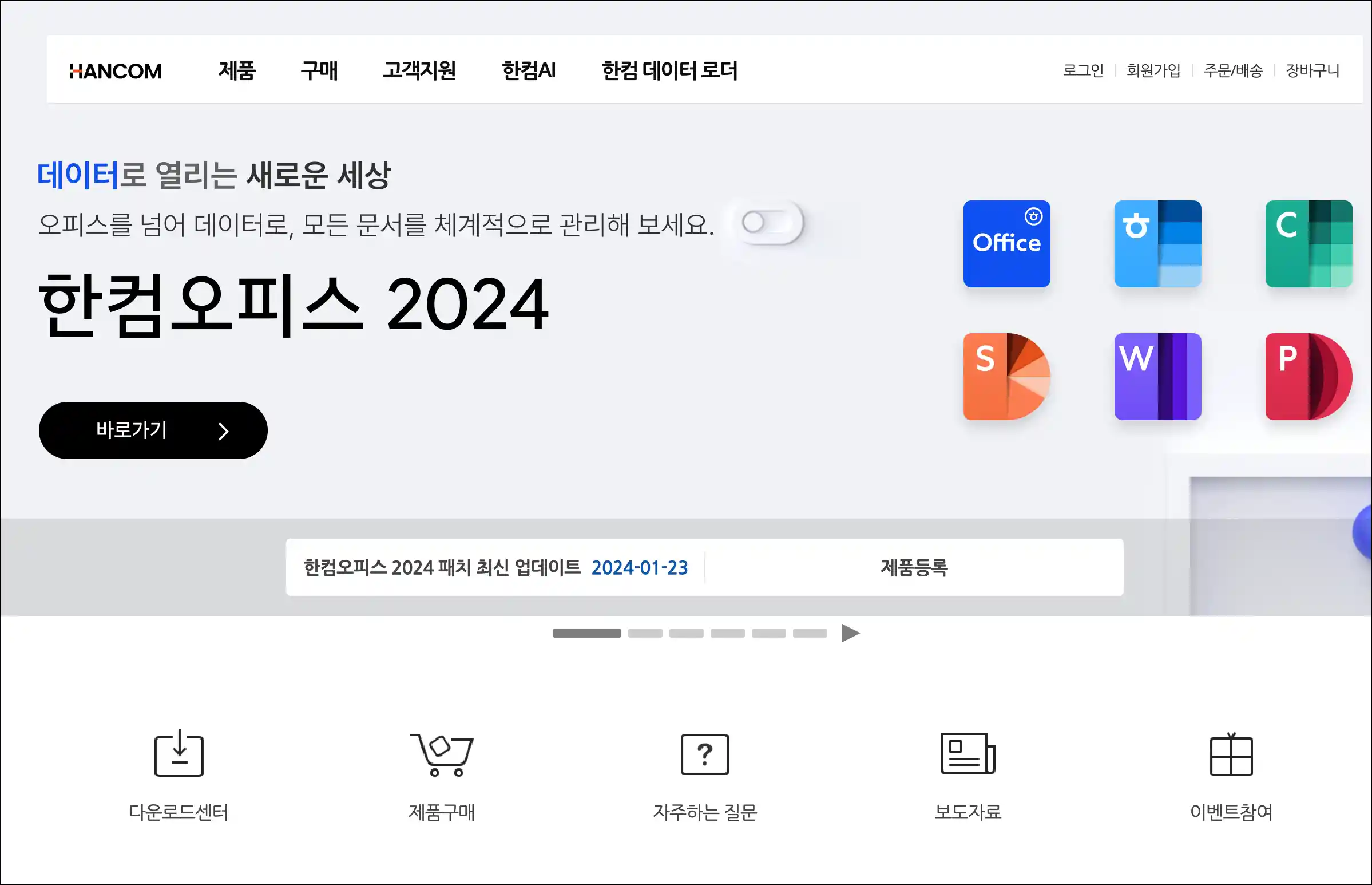Click the 자주하는 질문 text label
This screenshot has height=885, width=1372.
pos(705,812)
